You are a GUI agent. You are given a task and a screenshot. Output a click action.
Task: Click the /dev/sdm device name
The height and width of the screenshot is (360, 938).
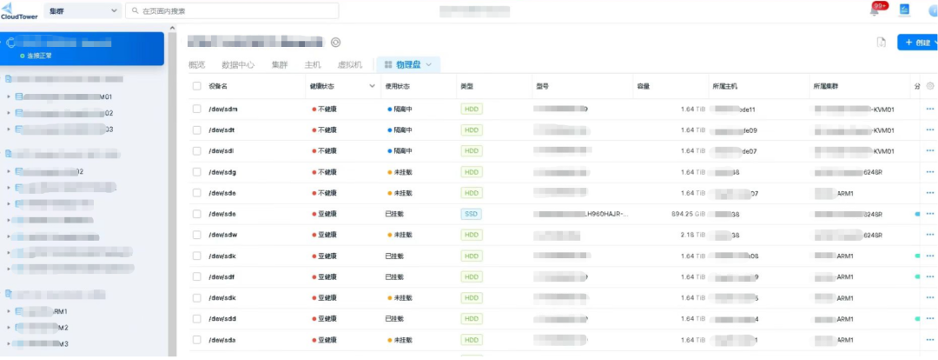point(223,109)
